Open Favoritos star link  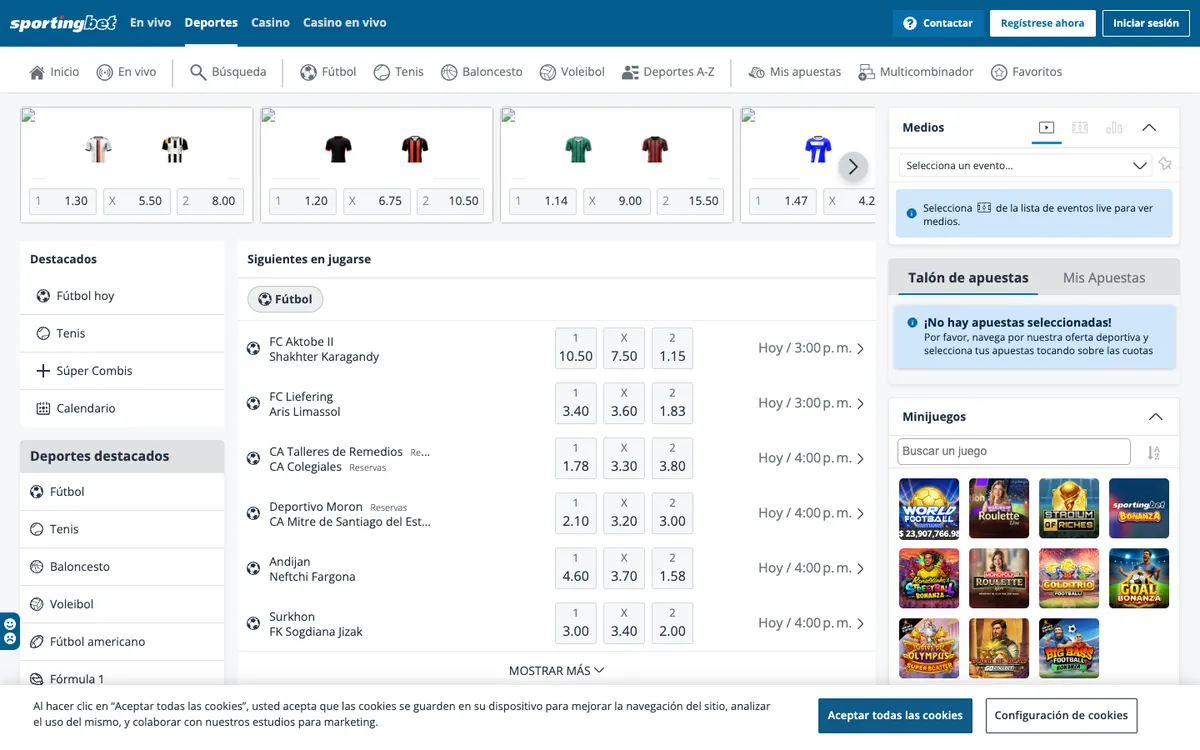pyautogui.click(x=1026, y=72)
